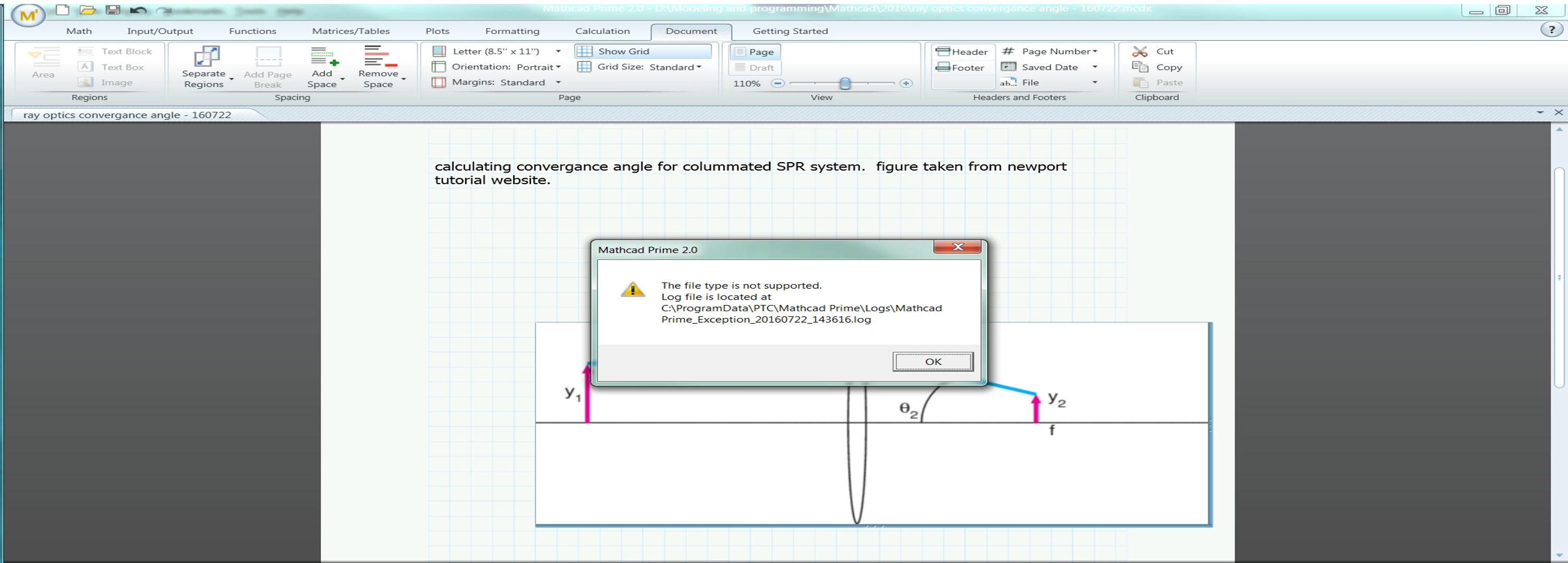The image size is (1568, 563).
Task: Expand the Saved Date dropdown
Action: click(1095, 67)
